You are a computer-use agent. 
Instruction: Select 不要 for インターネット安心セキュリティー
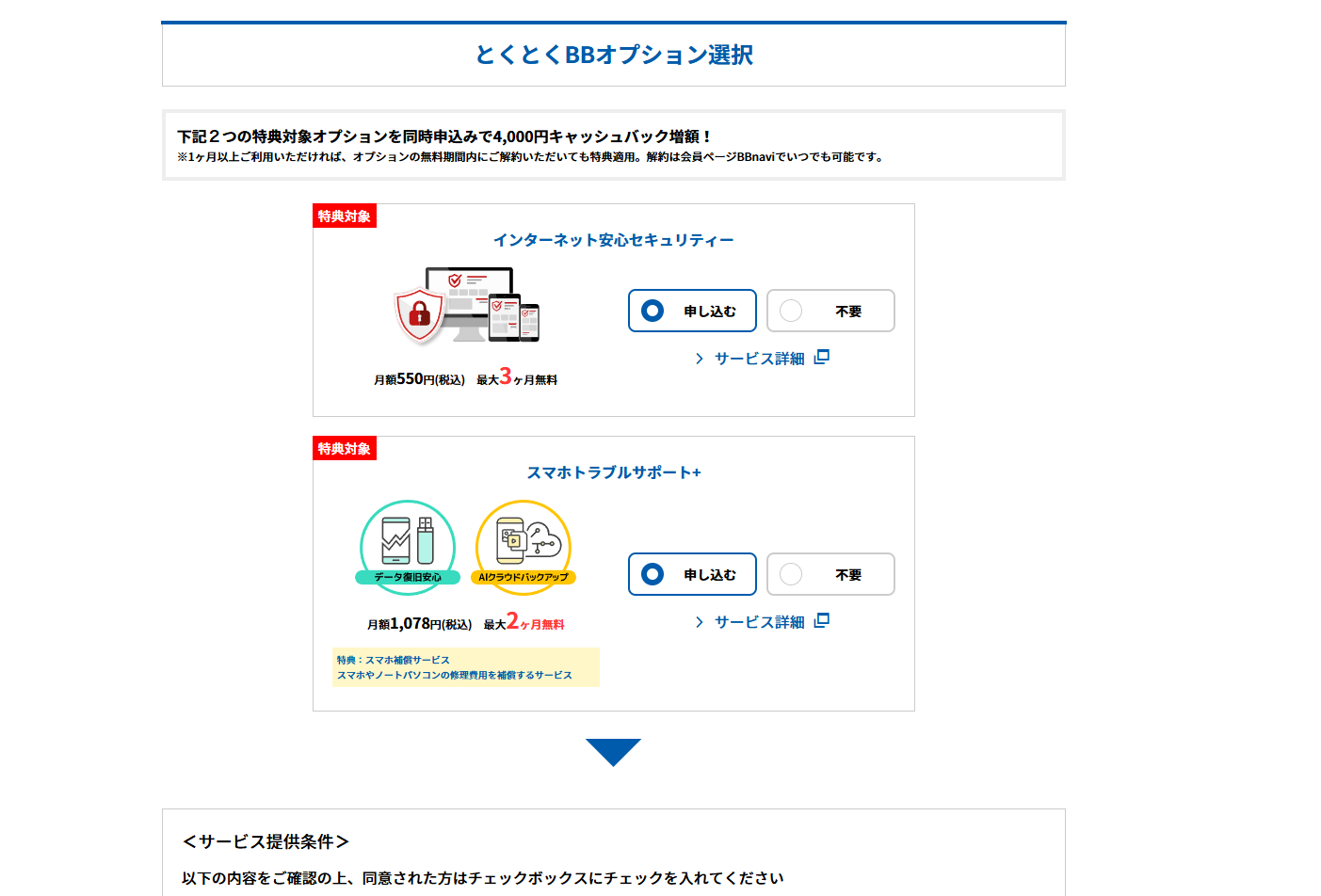830,311
